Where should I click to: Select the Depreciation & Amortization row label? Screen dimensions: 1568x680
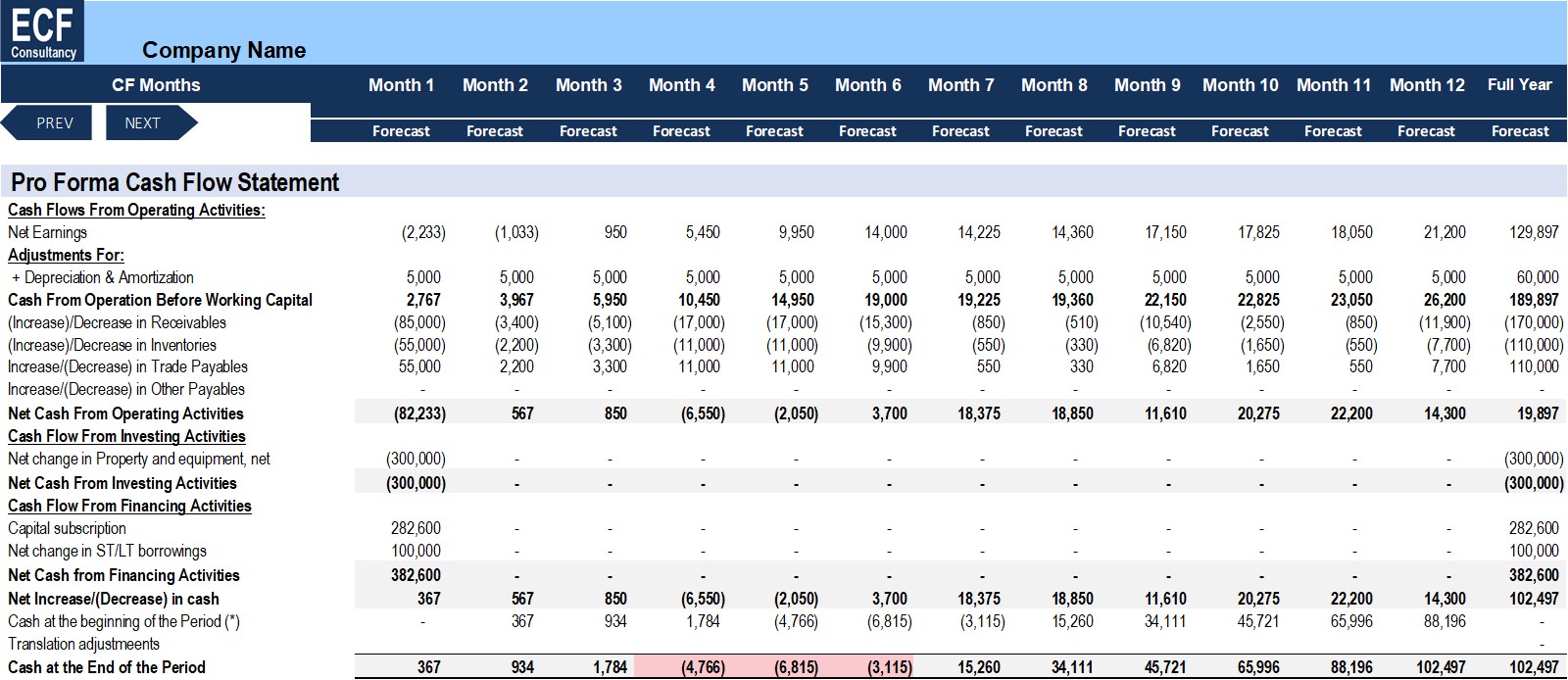click(x=103, y=277)
